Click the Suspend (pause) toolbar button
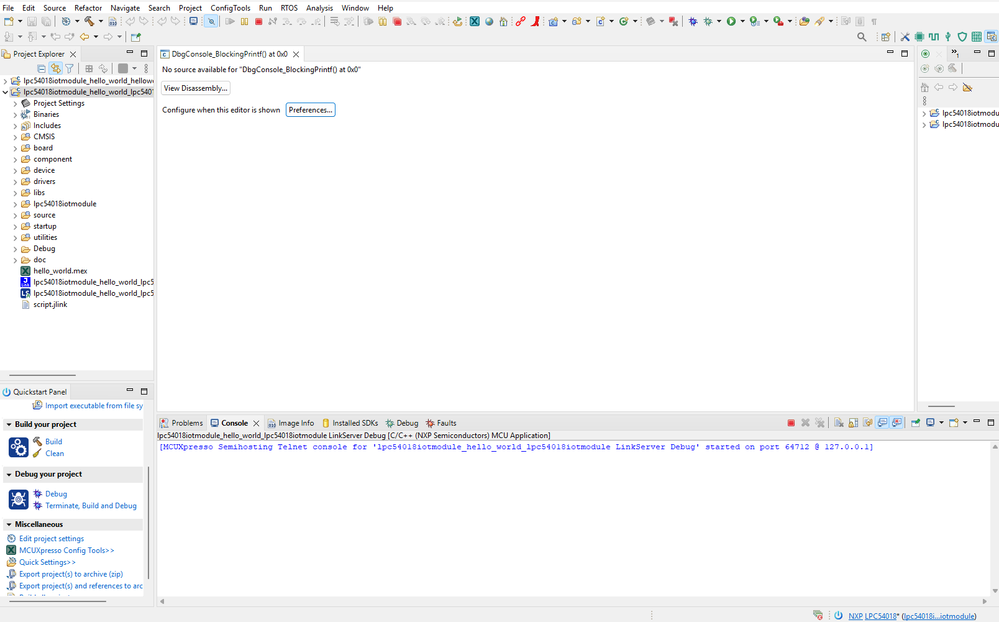This screenshot has height=622, width=999. tap(244, 21)
